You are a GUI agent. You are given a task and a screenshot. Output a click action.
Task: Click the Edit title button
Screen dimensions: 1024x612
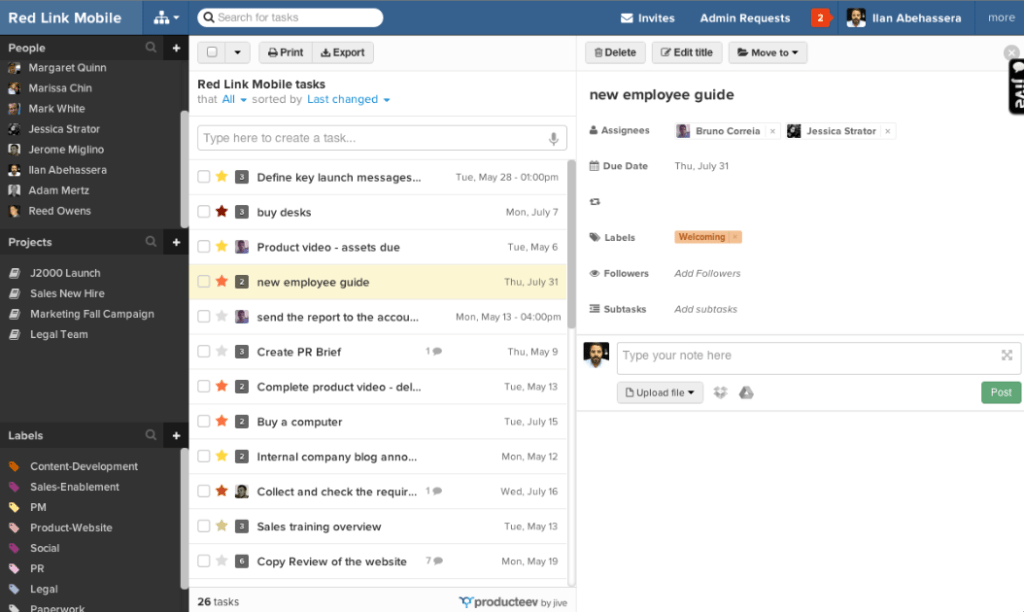[686, 52]
